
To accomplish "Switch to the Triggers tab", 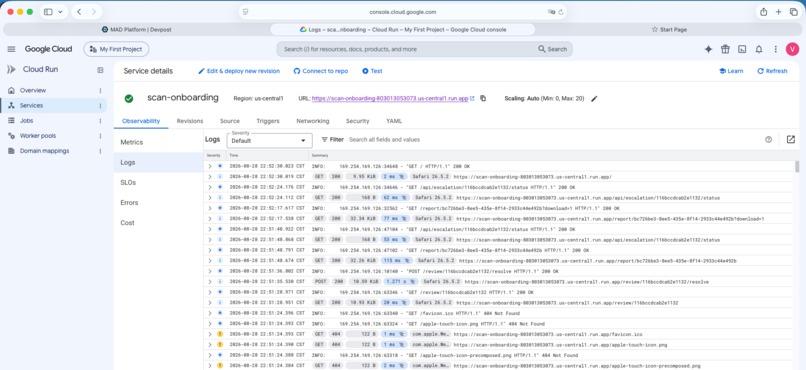I will 268,121.
